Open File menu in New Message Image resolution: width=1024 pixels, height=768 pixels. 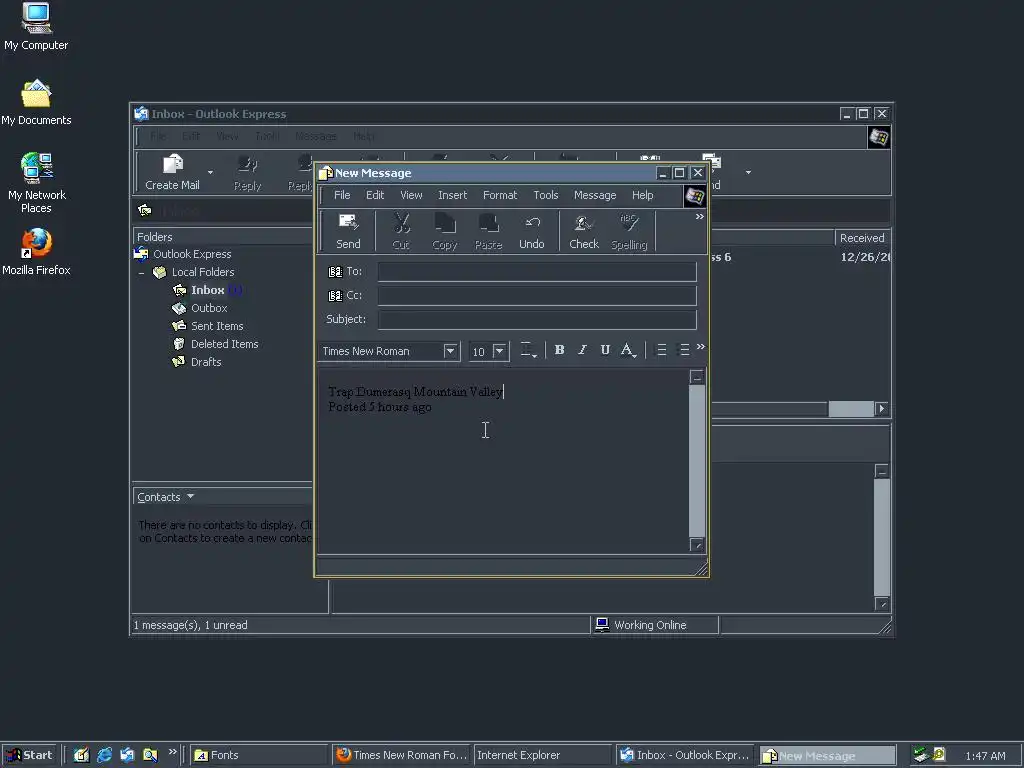point(342,195)
